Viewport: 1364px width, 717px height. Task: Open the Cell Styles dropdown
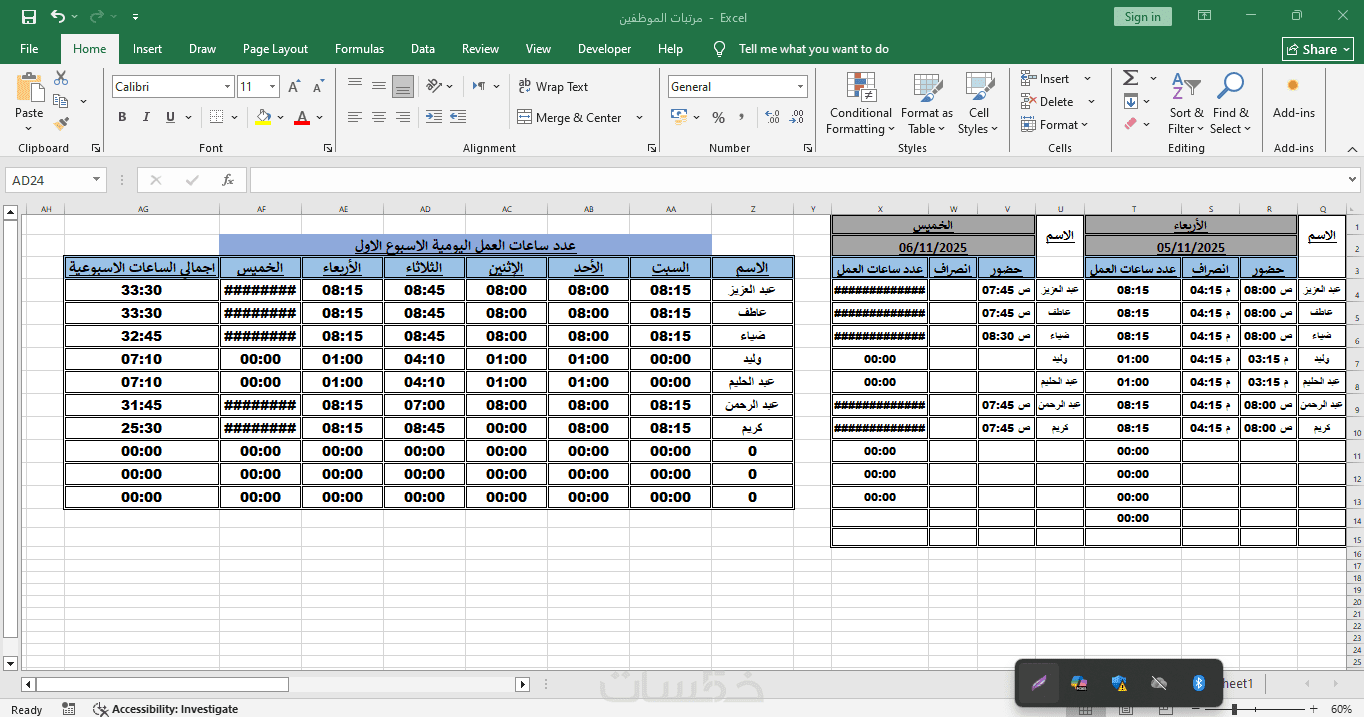click(x=979, y=103)
